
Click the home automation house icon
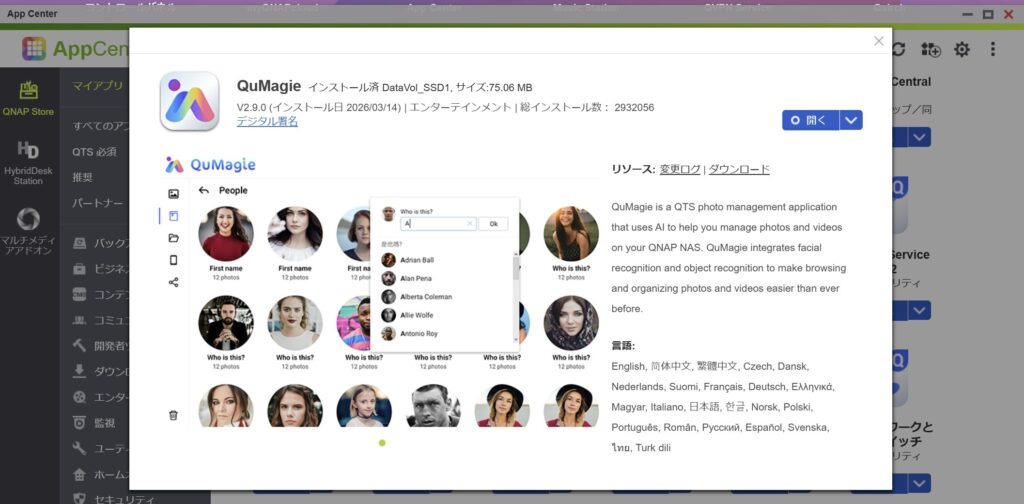click(80, 475)
